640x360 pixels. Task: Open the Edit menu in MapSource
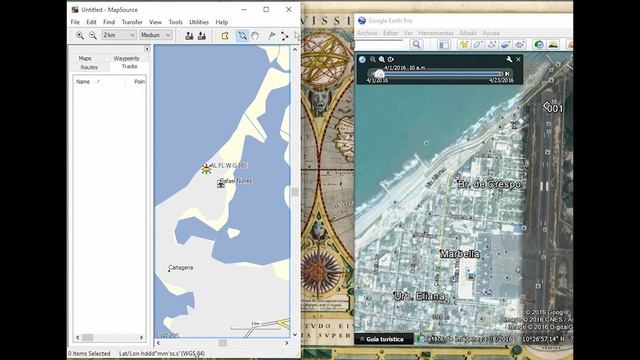91,22
